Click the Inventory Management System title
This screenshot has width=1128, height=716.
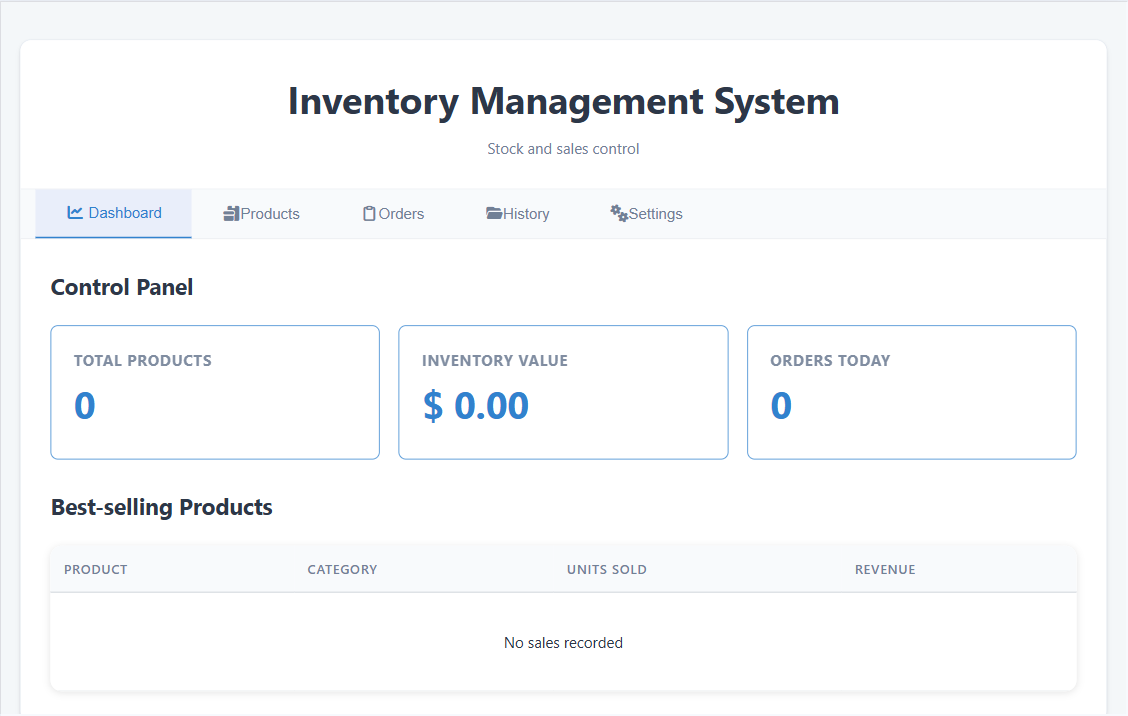563,101
